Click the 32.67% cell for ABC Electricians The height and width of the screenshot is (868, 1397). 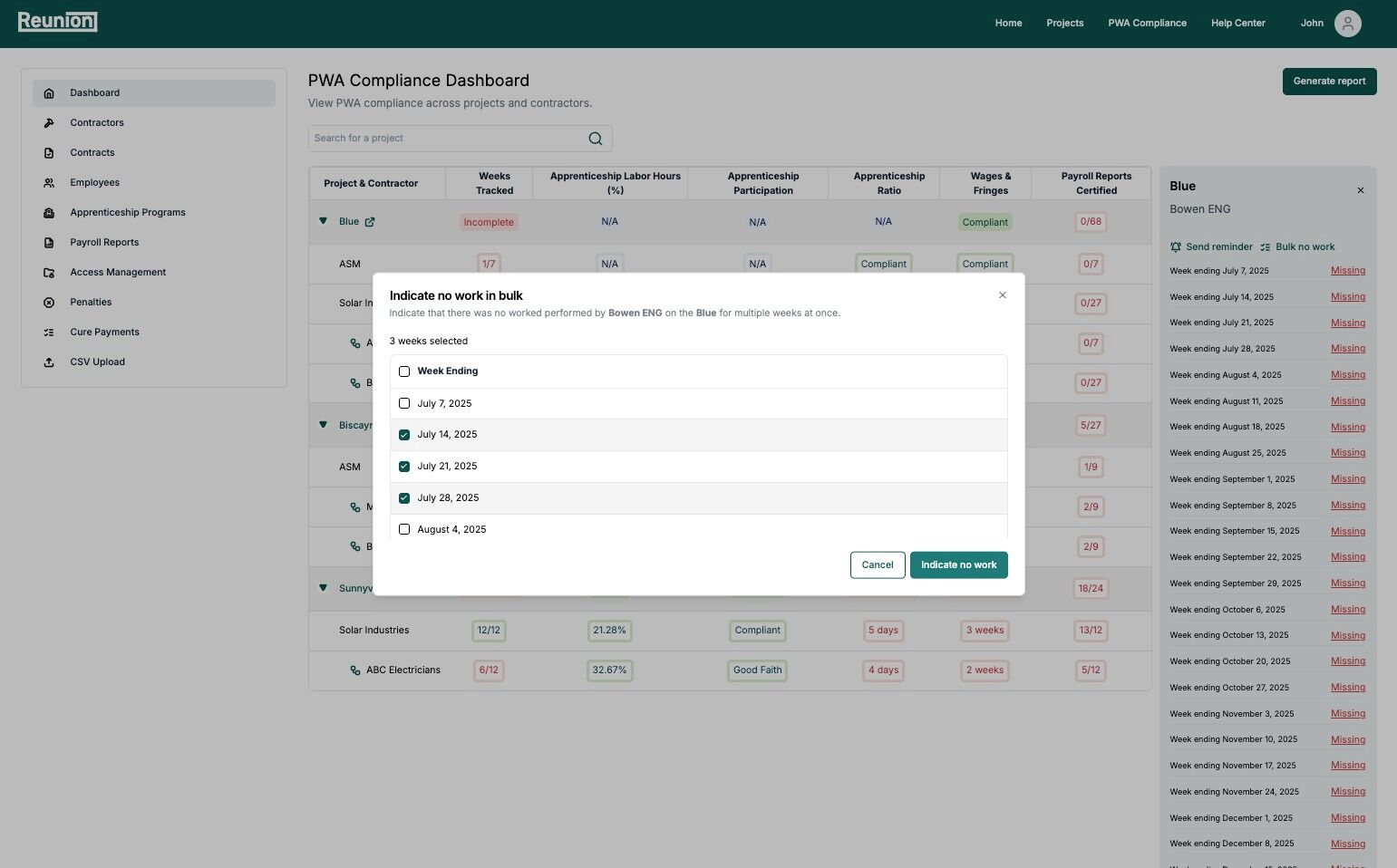point(609,670)
